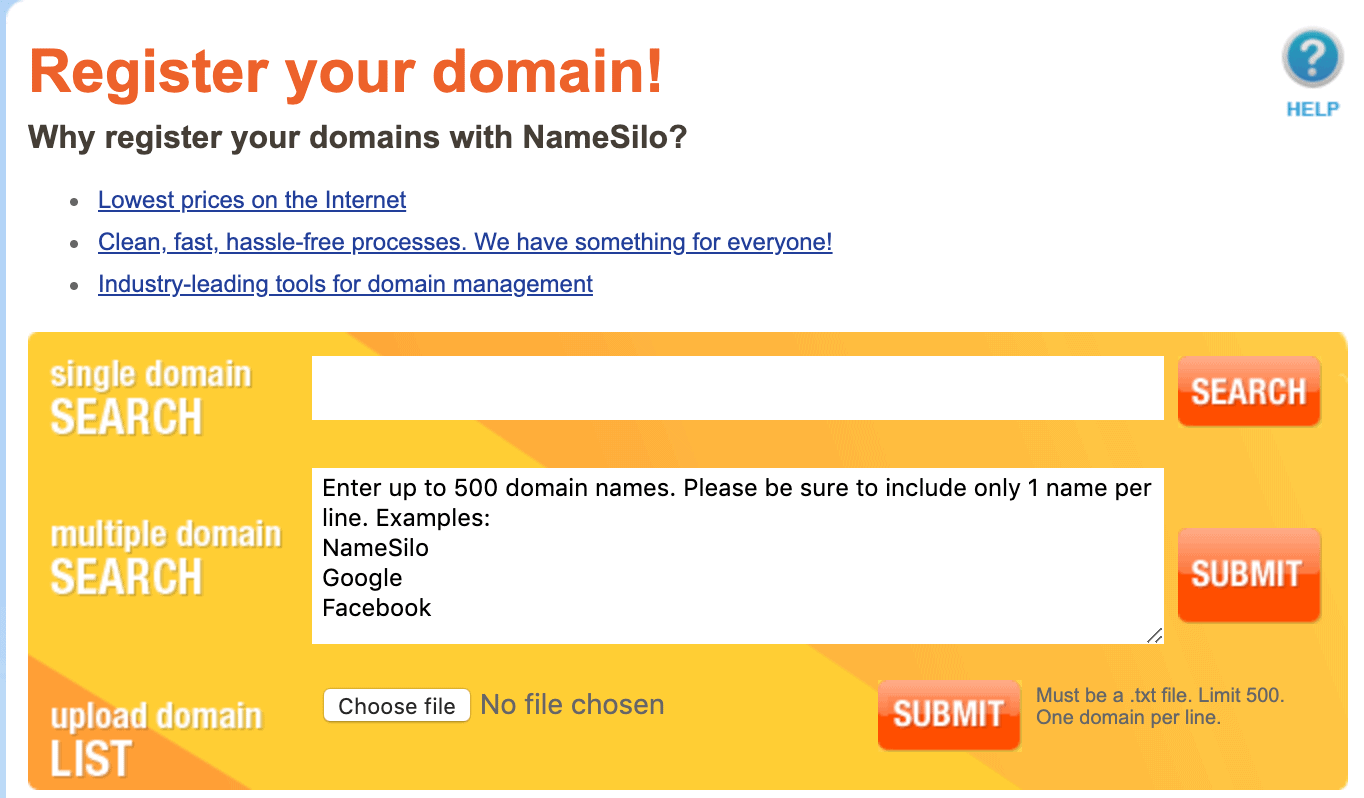The width and height of the screenshot is (1364, 798).
Task: Click the 'multiple domain SEARCH' label
Action: click(163, 555)
